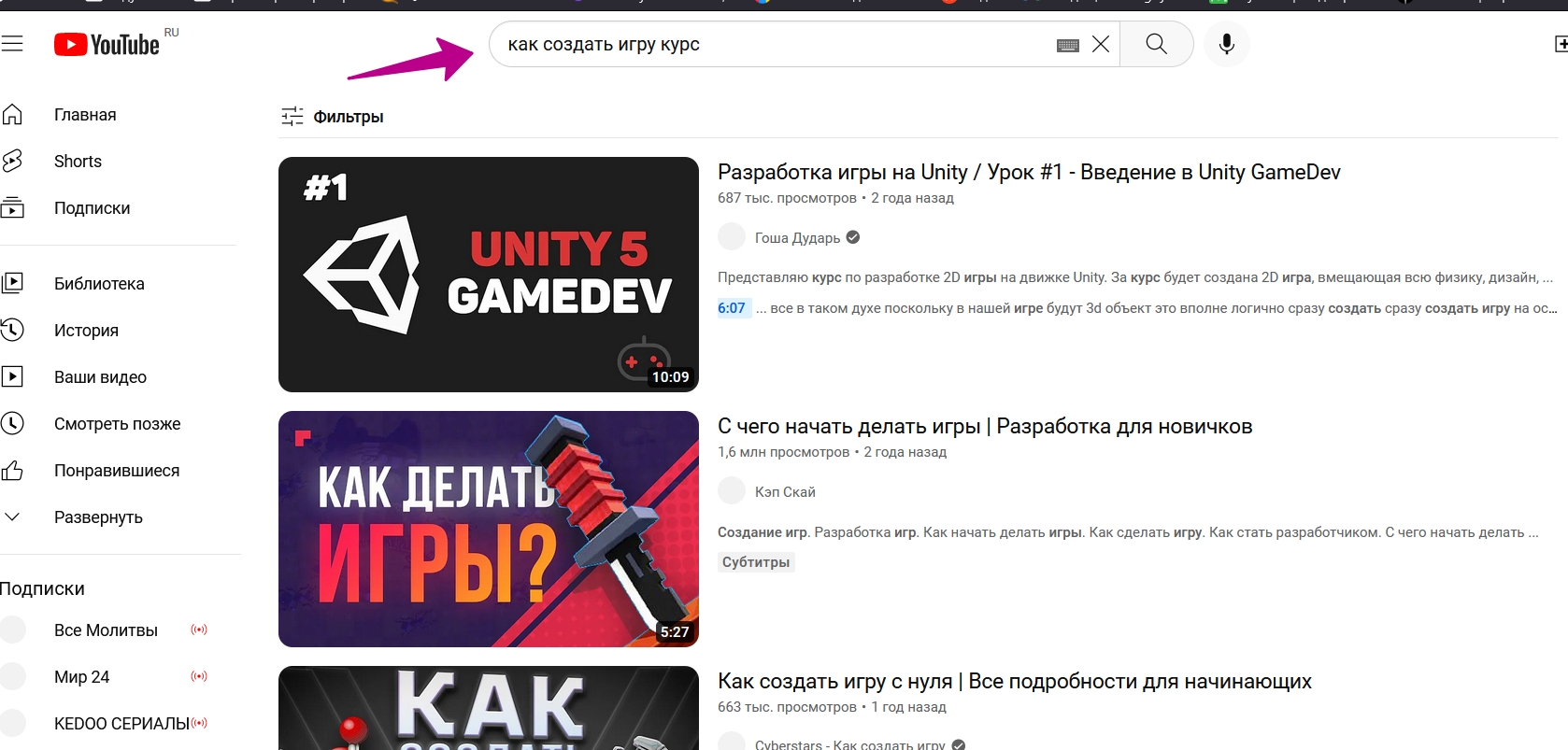Viewport: 1568px width, 750px height.
Task: Click the Главная sidebar label
Action: pos(85,114)
